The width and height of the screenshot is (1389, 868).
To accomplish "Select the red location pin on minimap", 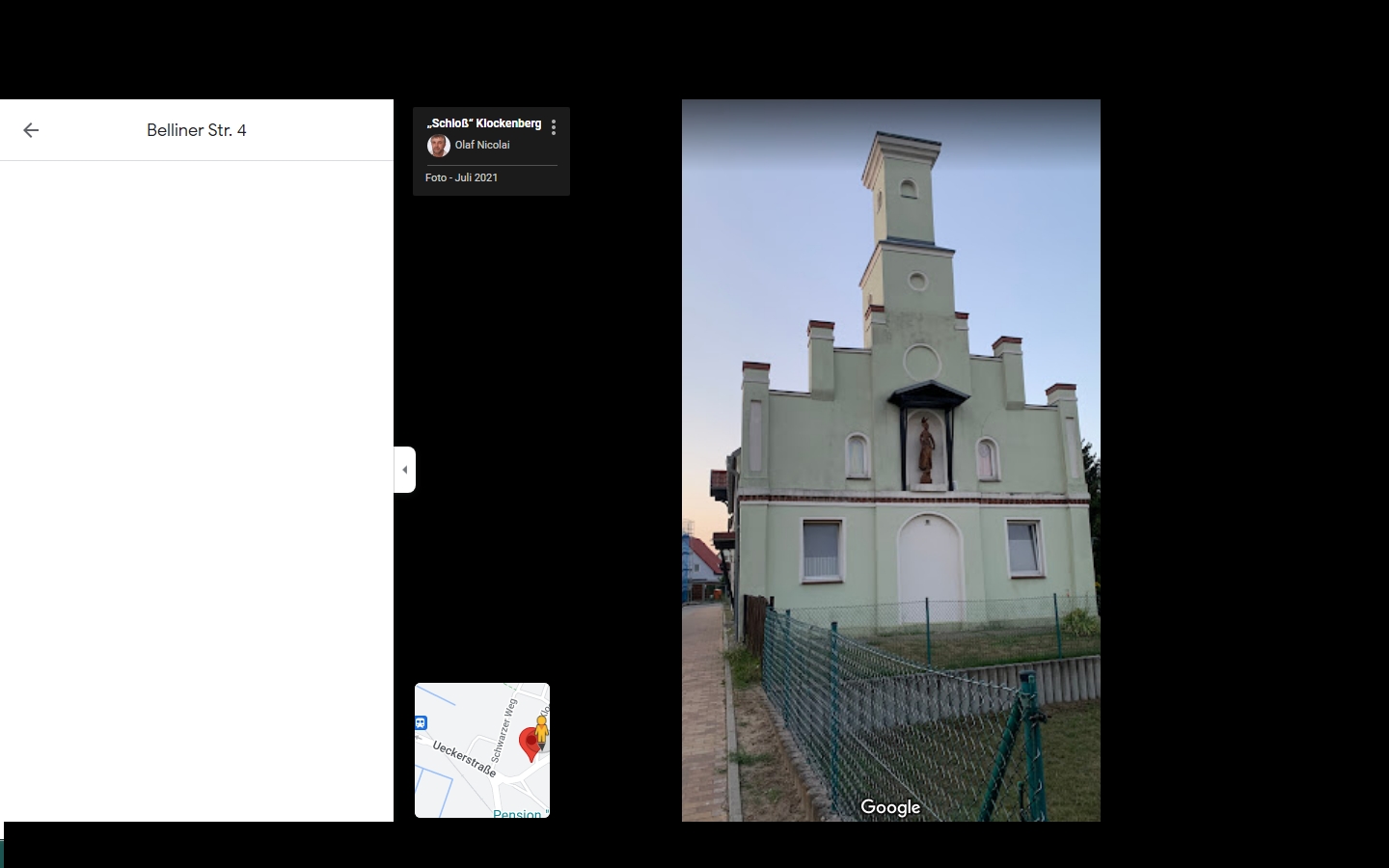I will point(529,744).
